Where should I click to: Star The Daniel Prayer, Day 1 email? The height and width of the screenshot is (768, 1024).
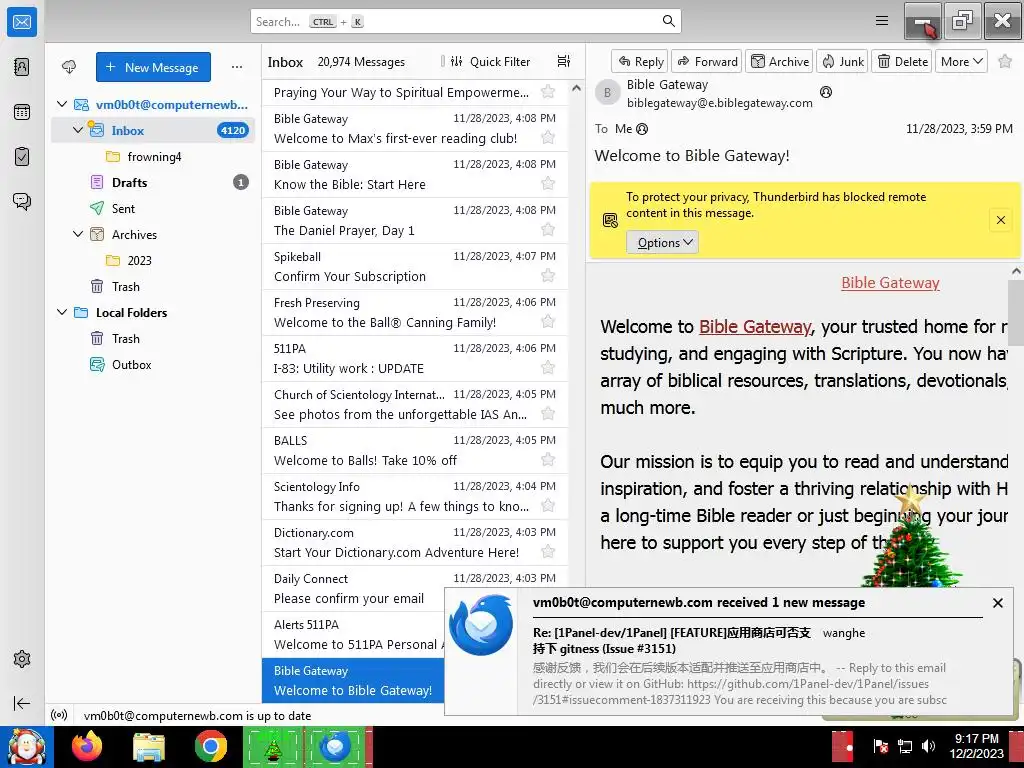pos(548,229)
